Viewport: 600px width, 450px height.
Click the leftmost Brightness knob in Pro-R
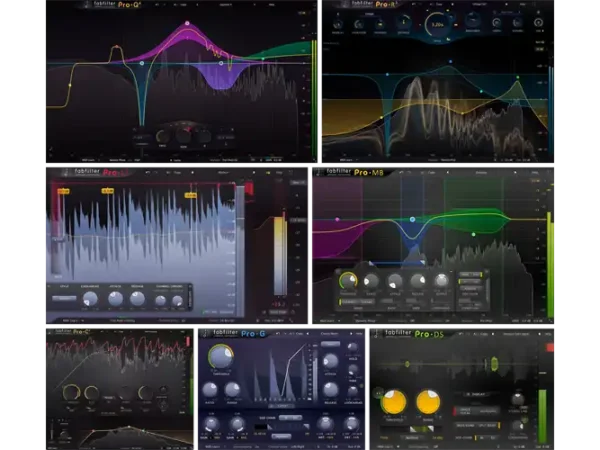(x=338, y=24)
